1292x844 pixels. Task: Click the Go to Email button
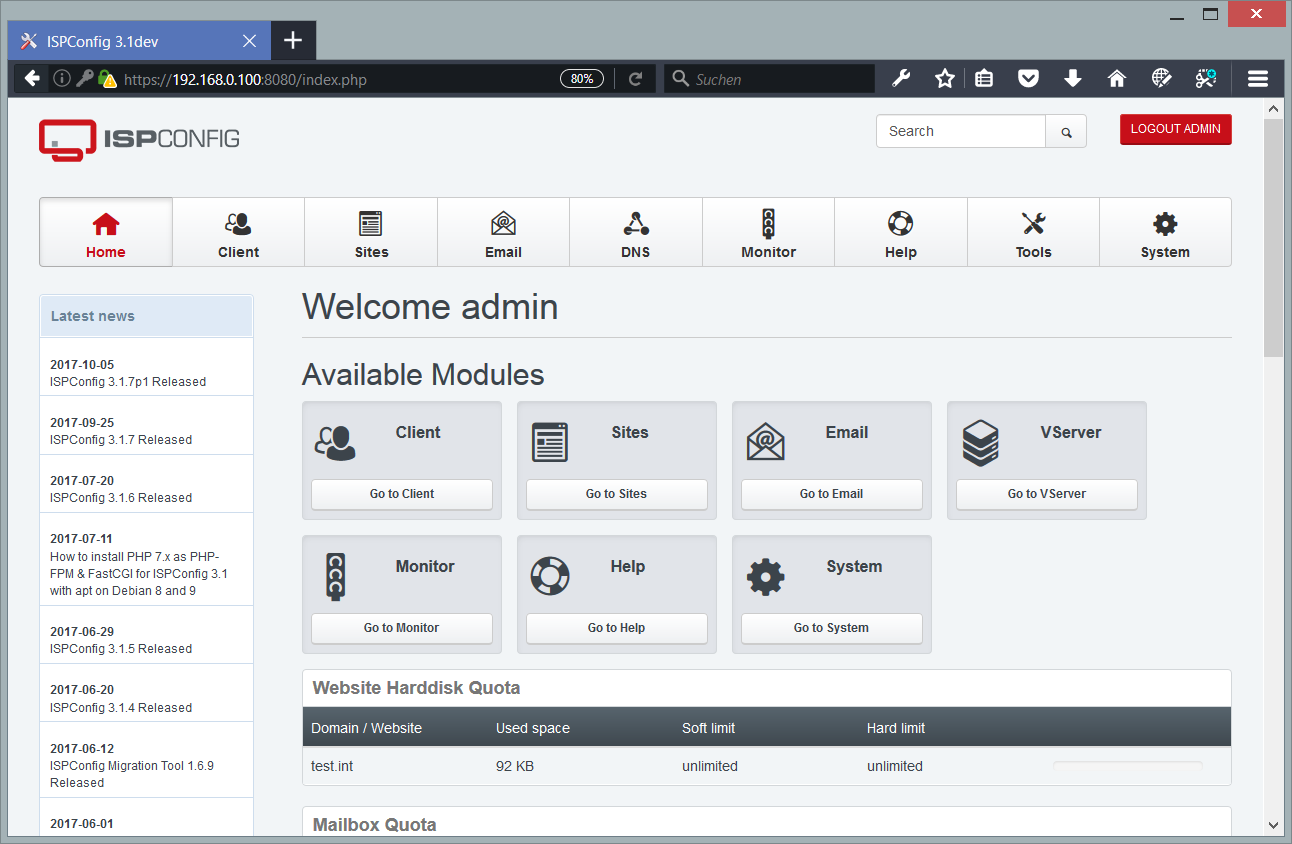tap(832, 494)
